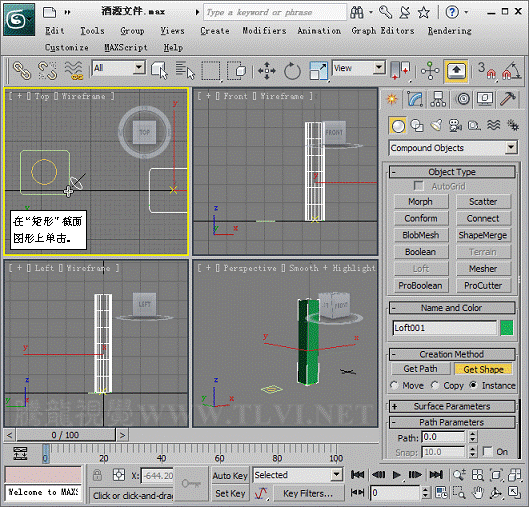Open the MAXScript menu
The width and height of the screenshot is (529, 507).
(126, 48)
